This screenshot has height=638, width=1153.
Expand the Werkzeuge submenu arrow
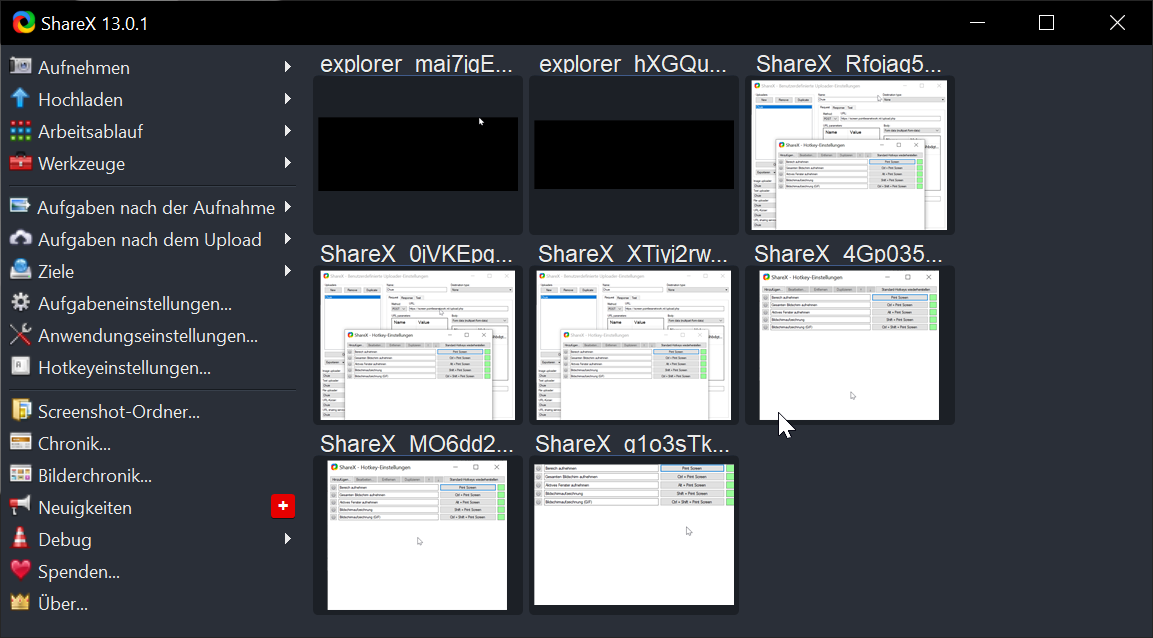[x=288, y=162]
